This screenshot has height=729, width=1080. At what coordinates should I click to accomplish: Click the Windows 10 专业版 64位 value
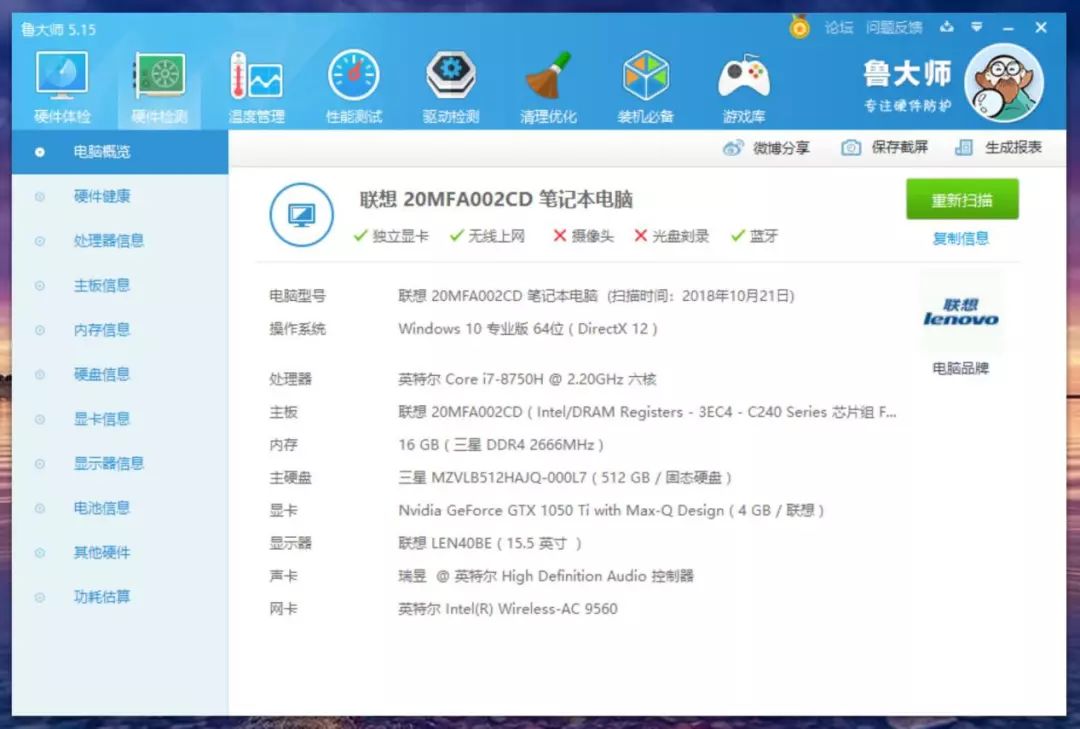(x=528, y=329)
